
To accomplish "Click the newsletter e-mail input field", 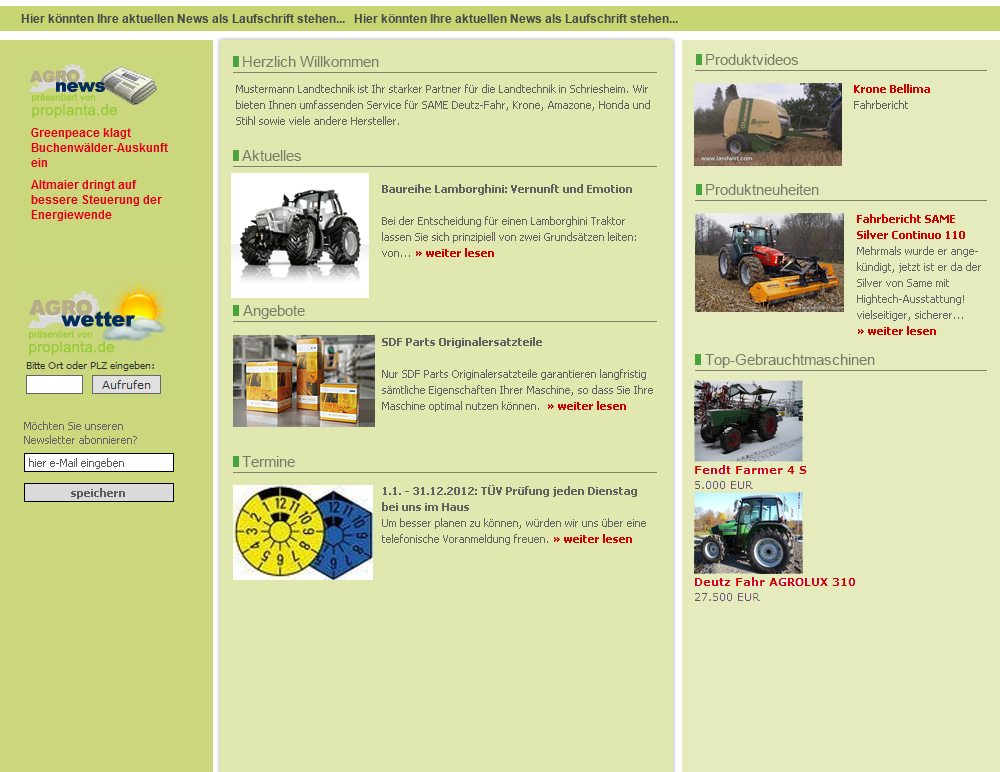I will (x=99, y=463).
